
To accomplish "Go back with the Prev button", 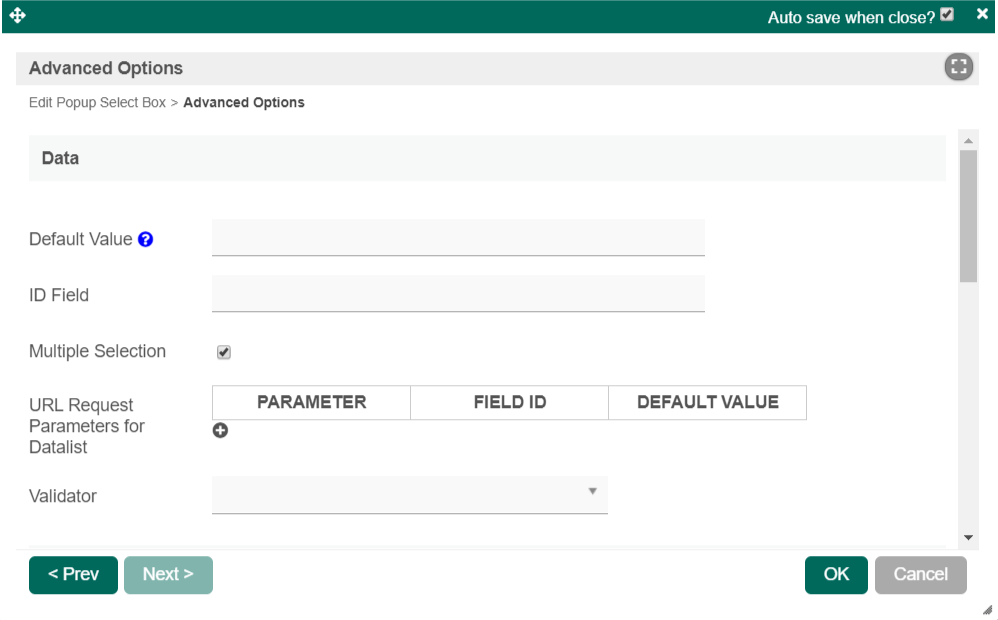I will pos(73,575).
